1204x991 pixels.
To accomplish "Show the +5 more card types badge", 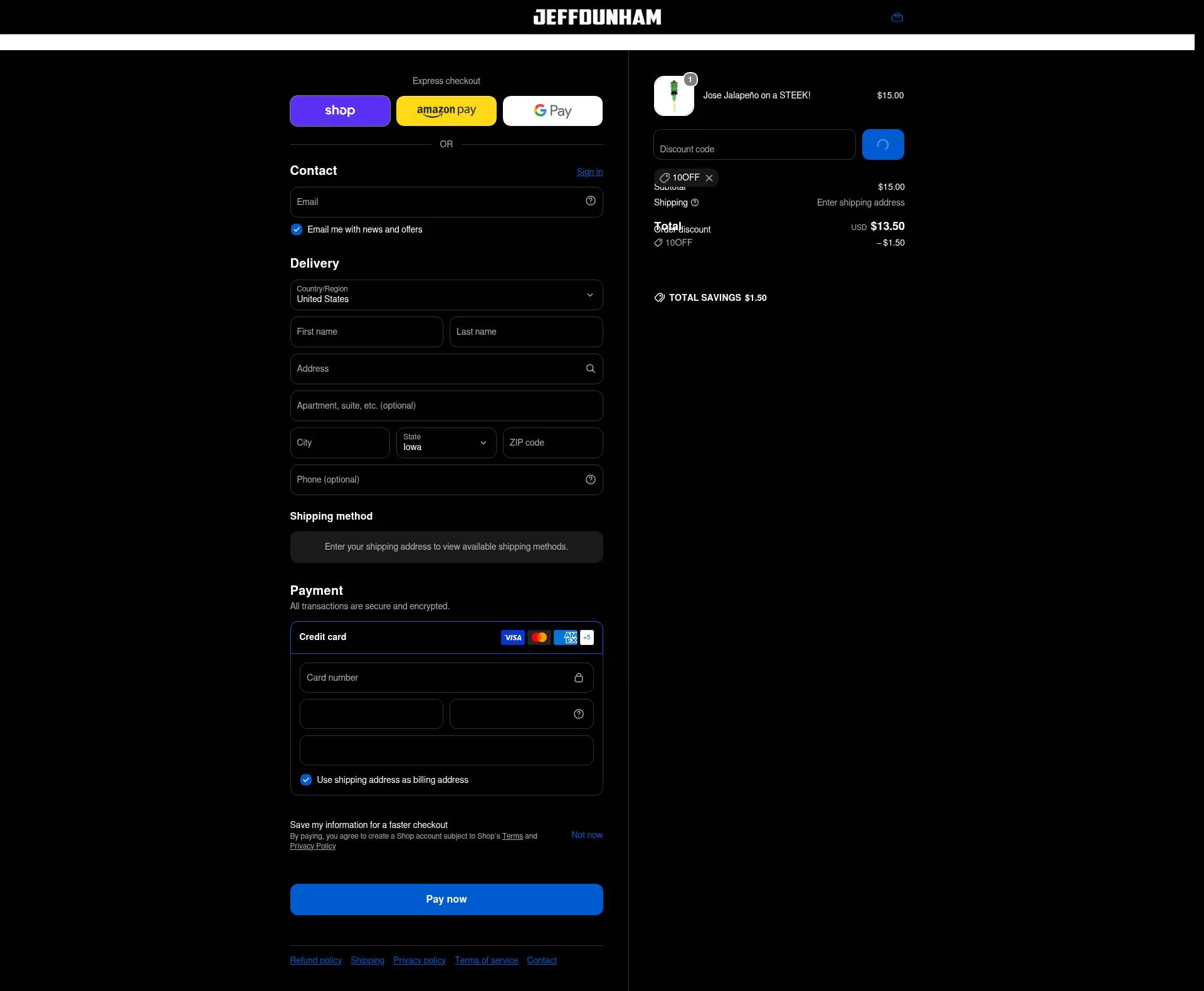I will (x=587, y=637).
